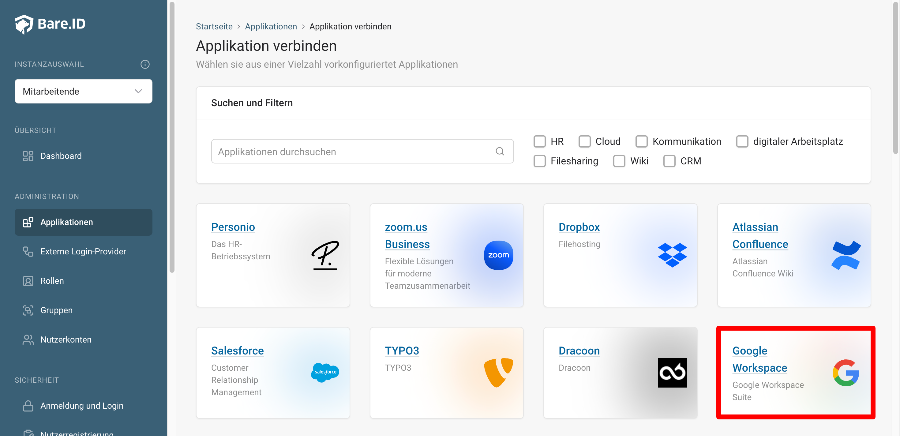
Task: Open the Mitarbeitende instance dropdown
Action: tap(83, 91)
